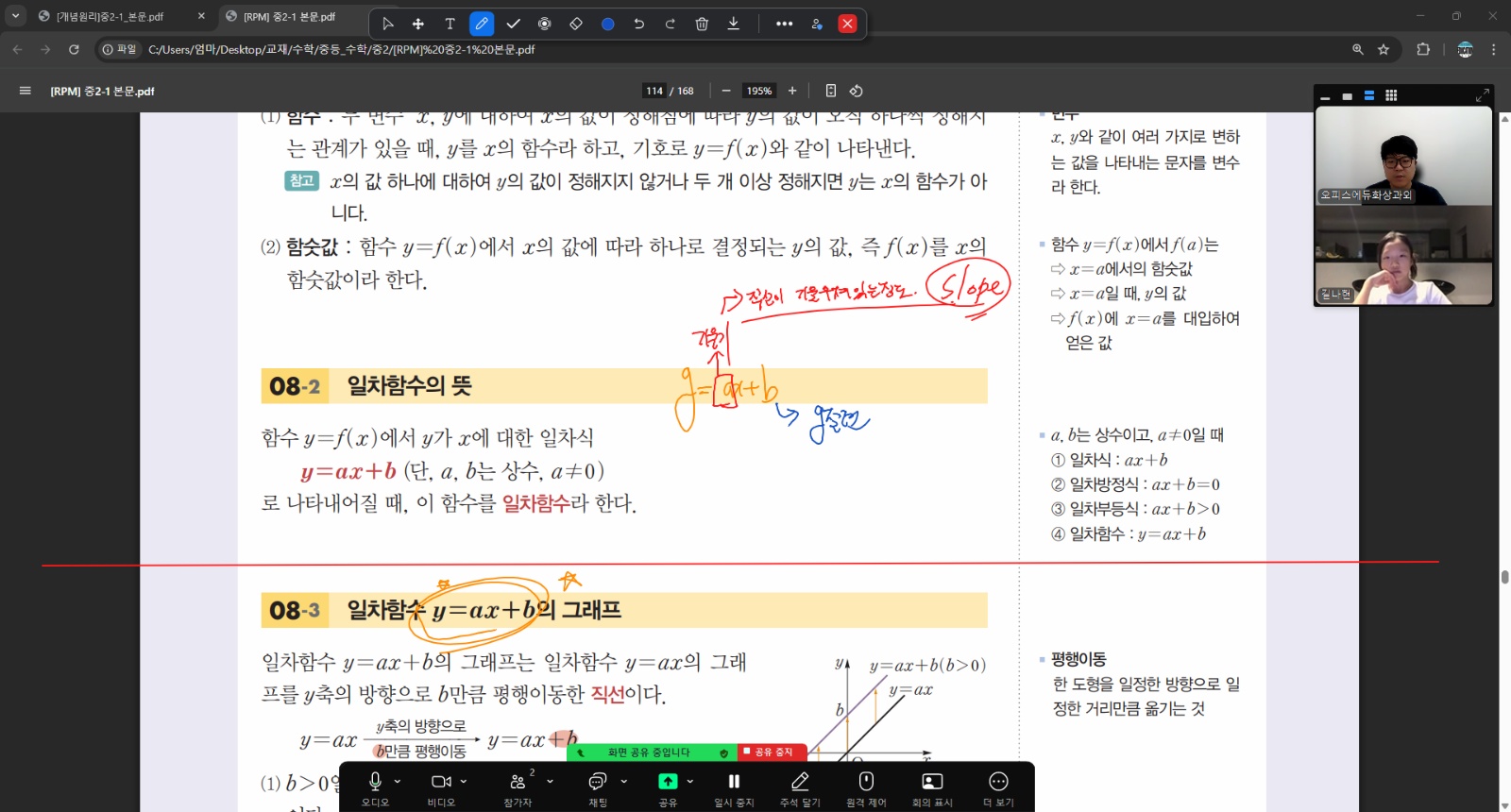The height and width of the screenshot is (812, 1511).
Task: Open 원격 제어 remote control
Action: [866, 787]
